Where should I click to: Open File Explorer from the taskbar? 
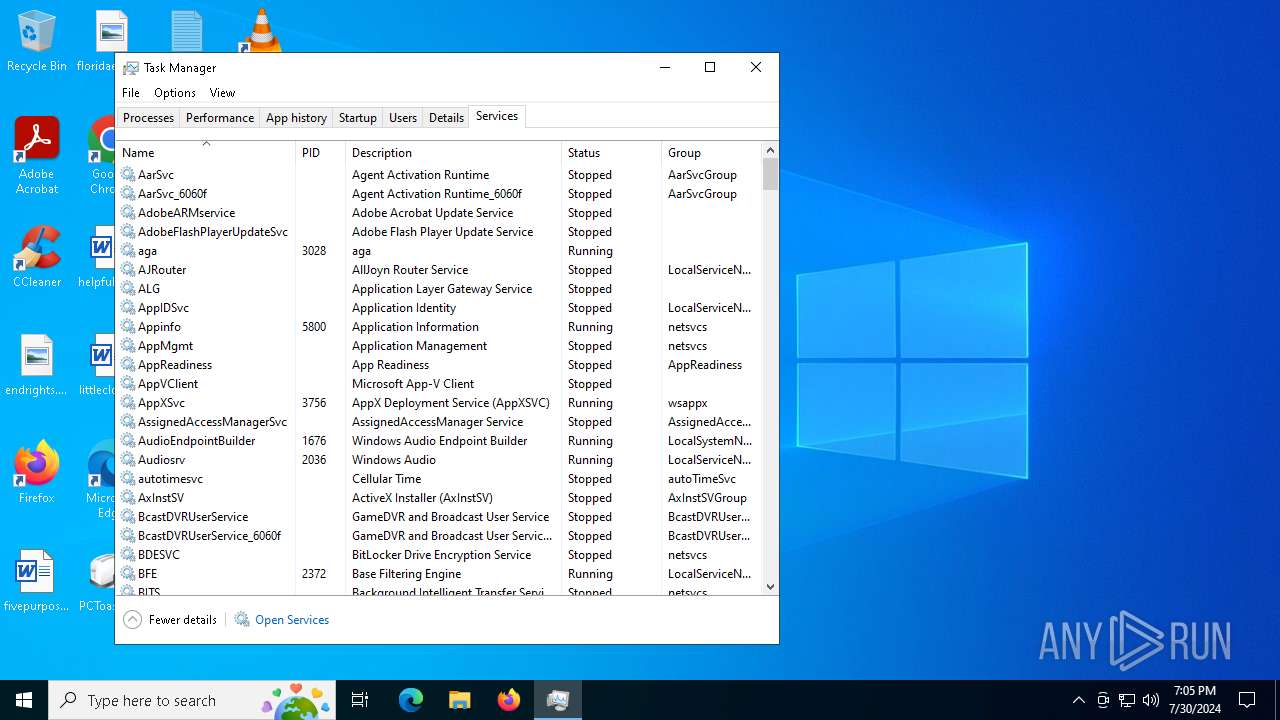tap(459, 700)
